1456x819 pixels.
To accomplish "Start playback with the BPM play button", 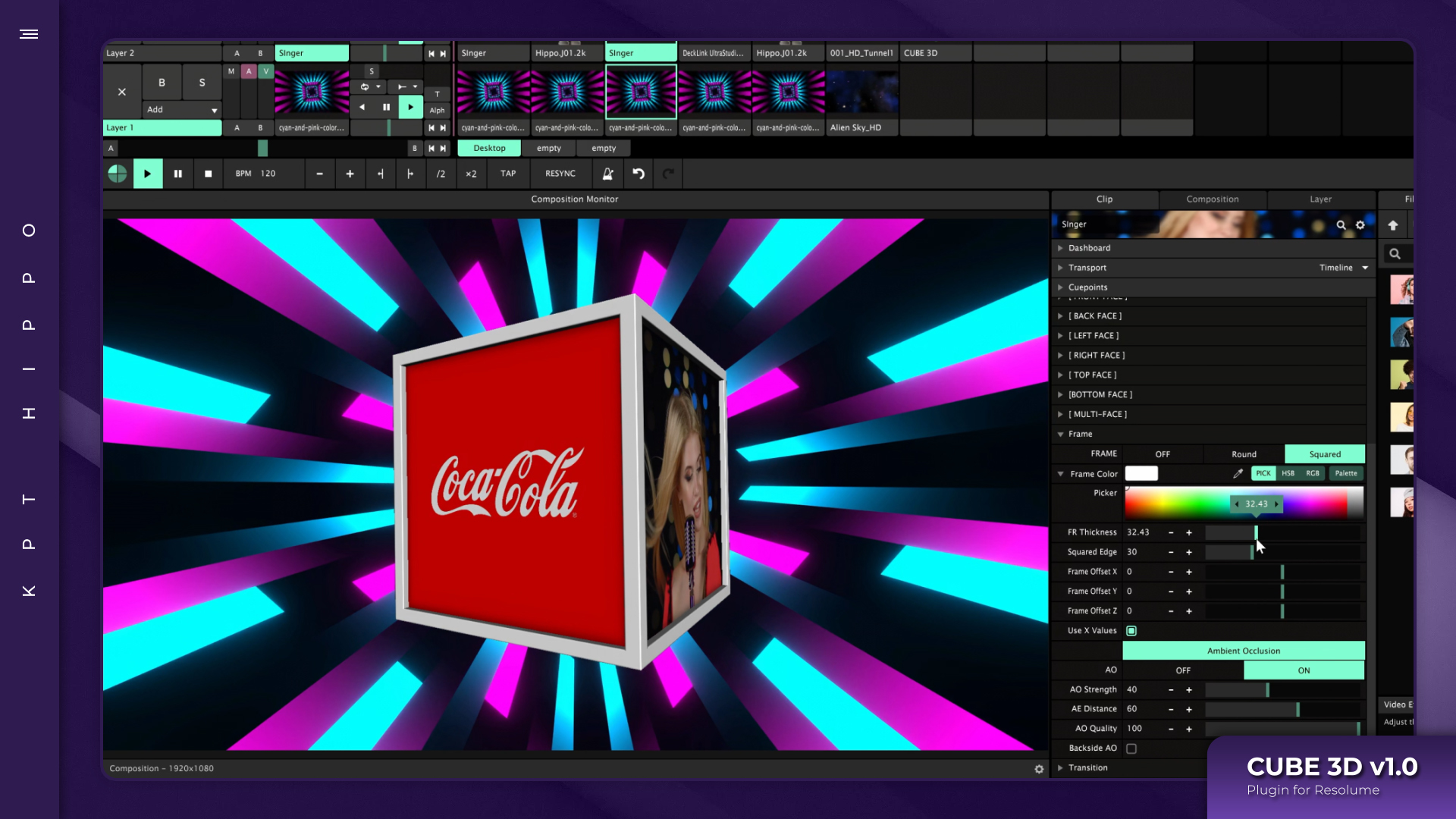I will pos(148,174).
